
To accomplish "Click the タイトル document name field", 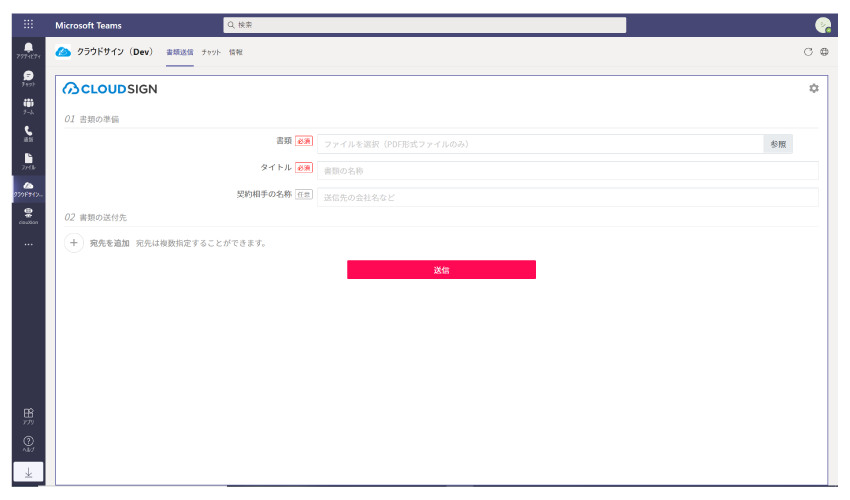I will tap(568, 171).
